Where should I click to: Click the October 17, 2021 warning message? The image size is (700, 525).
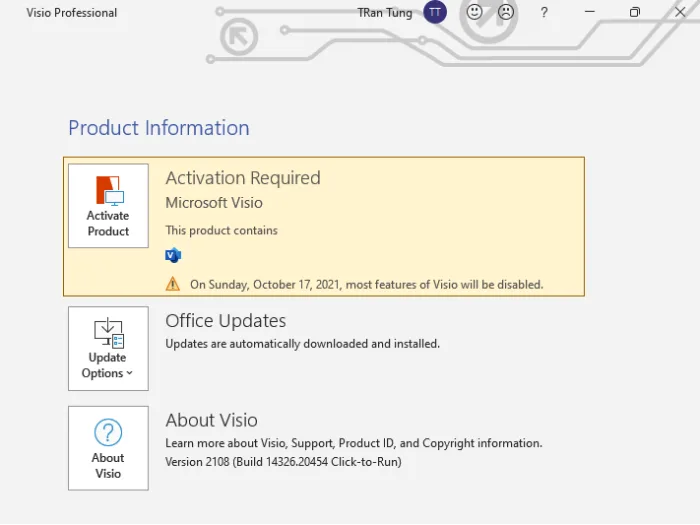(x=366, y=284)
